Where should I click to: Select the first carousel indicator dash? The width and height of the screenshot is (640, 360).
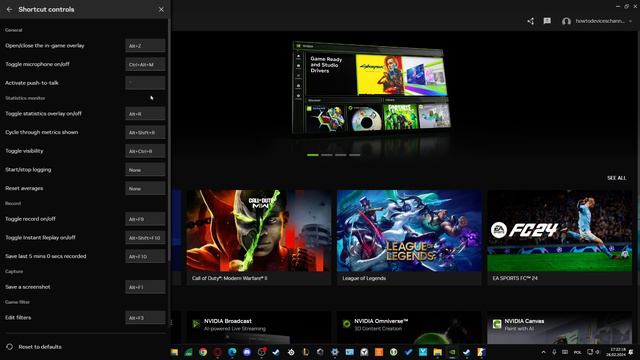pyautogui.click(x=313, y=155)
